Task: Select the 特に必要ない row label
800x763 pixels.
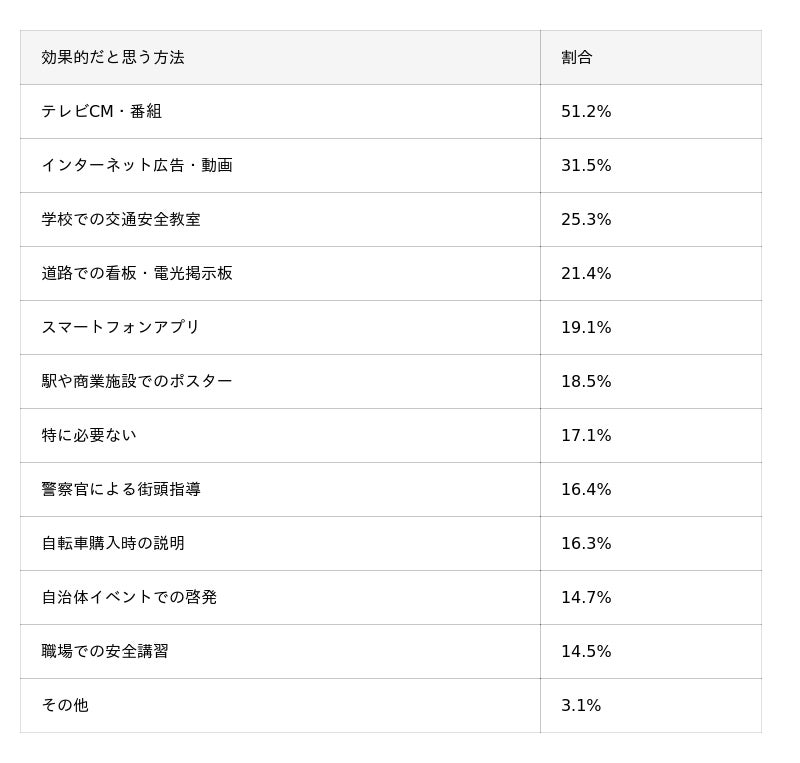Action: tap(280, 435)
